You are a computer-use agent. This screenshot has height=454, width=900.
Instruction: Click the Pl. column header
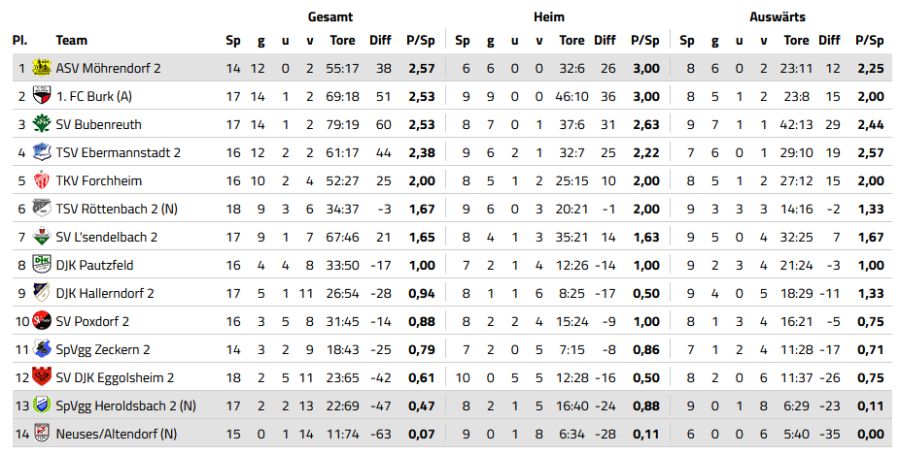(19, 41)
